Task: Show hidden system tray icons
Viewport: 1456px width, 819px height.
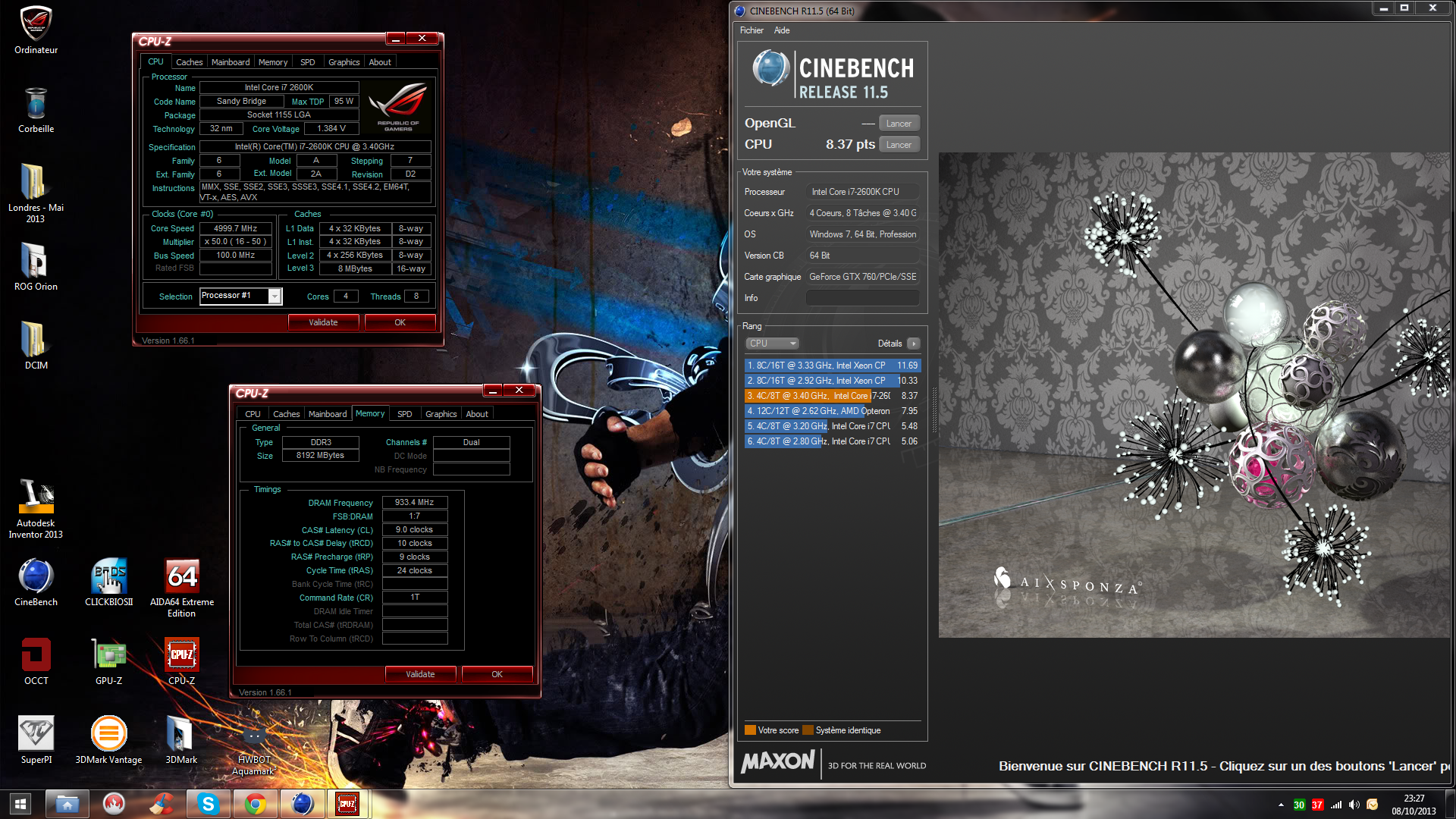Action: [x=1281, y=805]
